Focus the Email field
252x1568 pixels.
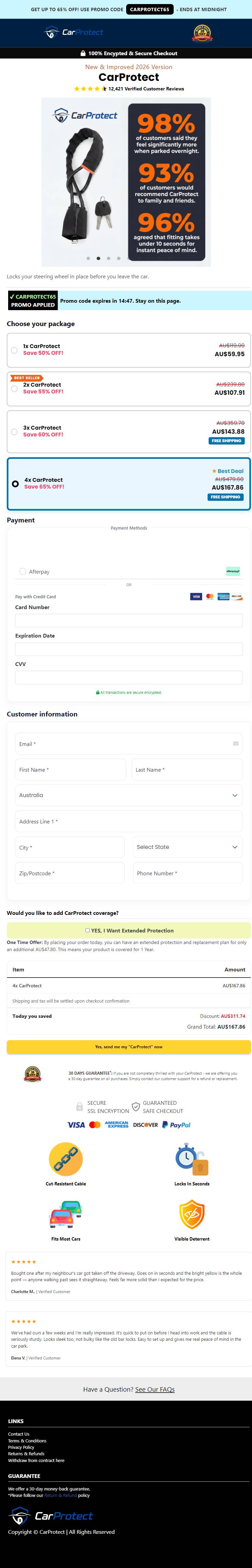[129, 744]
